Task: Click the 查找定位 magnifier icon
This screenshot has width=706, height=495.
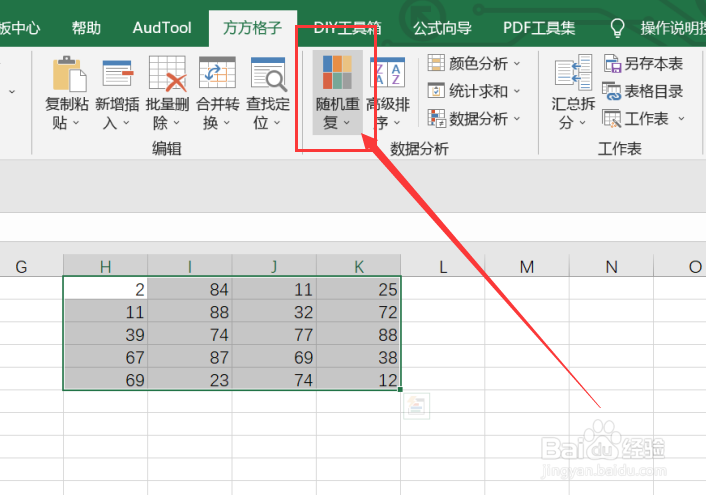Action: 268,74
